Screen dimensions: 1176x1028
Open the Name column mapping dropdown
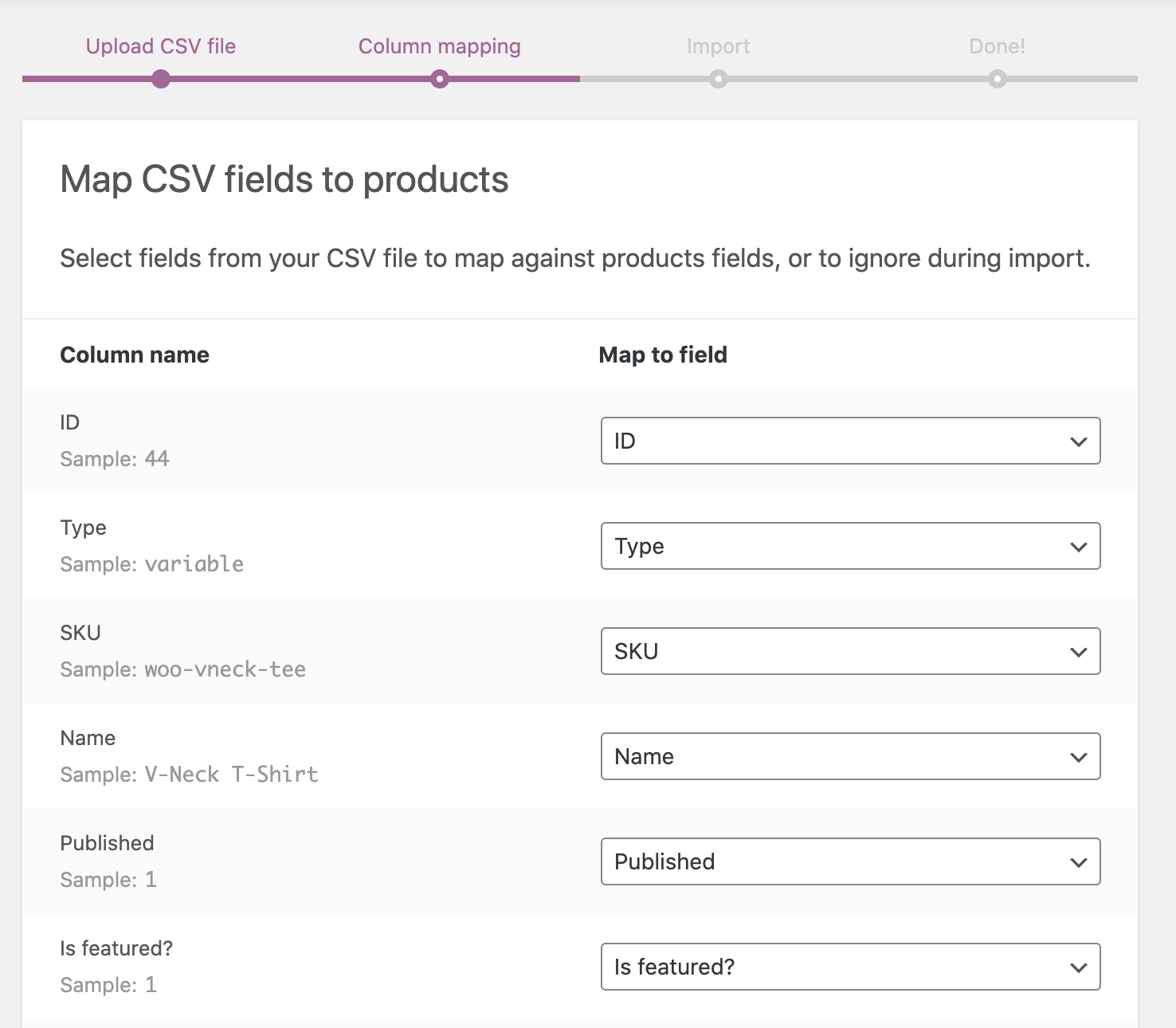pyautogui.click(x=850, y=756)
